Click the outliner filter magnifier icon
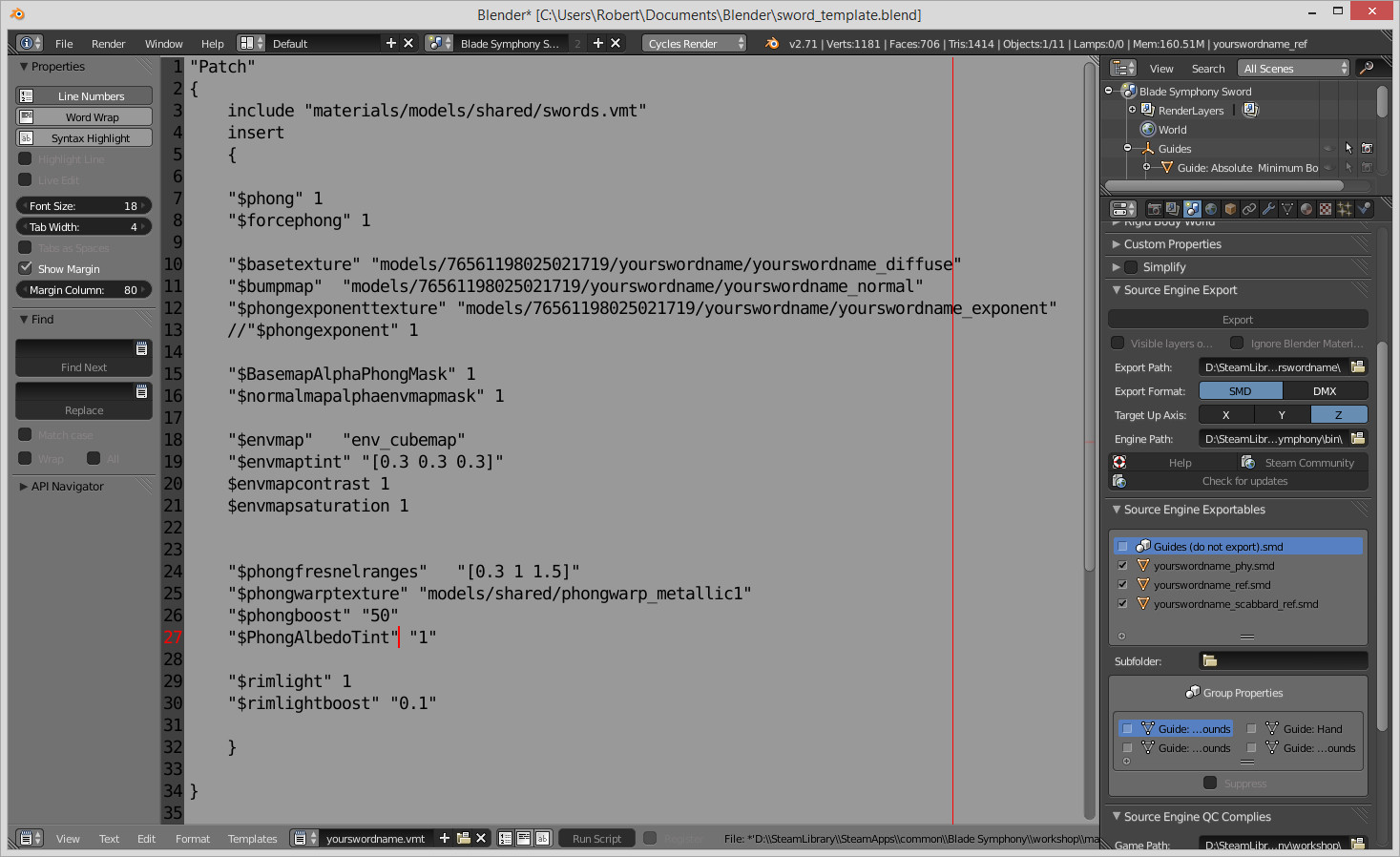The width and height of the screenshot is (1400, 857). [1367, 68]
